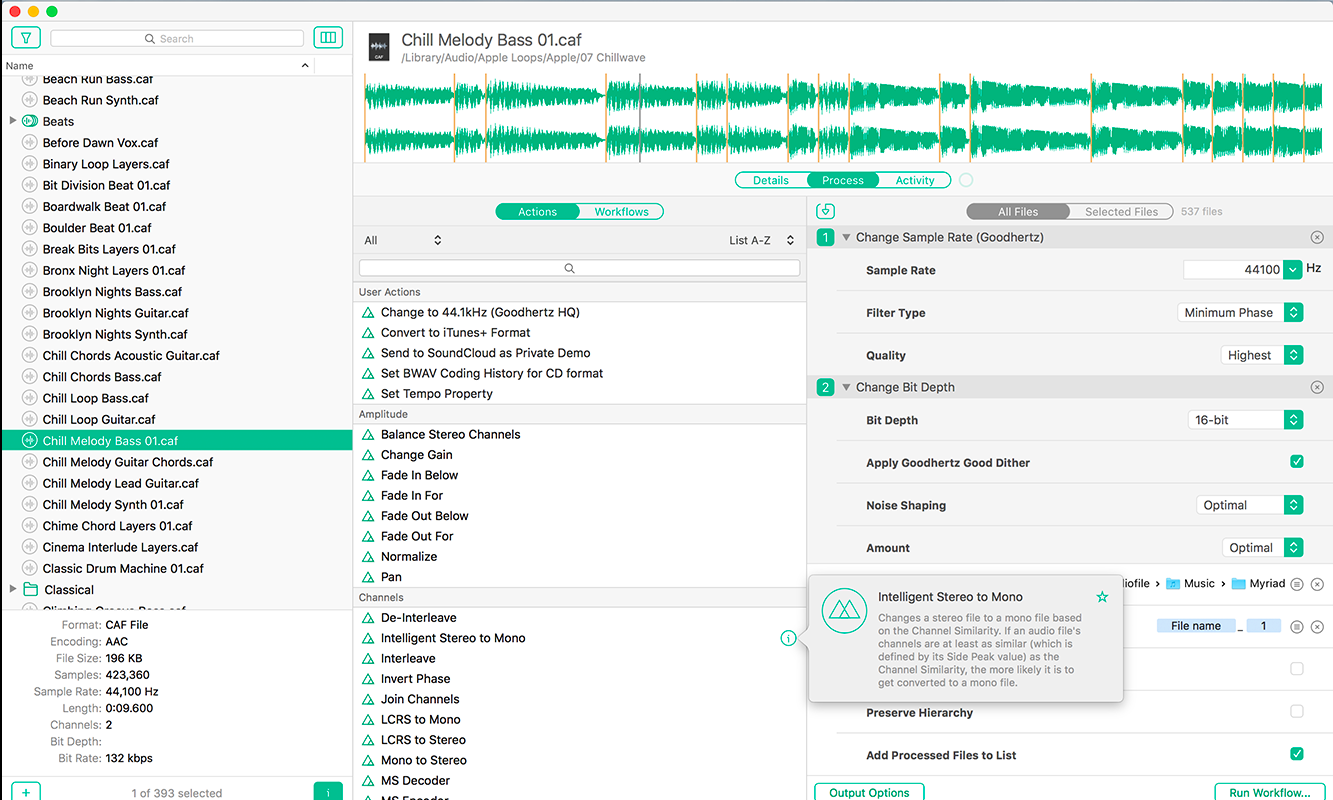Select the Balance Stereo Channels action
This screenshot has height=800, width=1333.
pyautogui.click(x=450, y=434)
